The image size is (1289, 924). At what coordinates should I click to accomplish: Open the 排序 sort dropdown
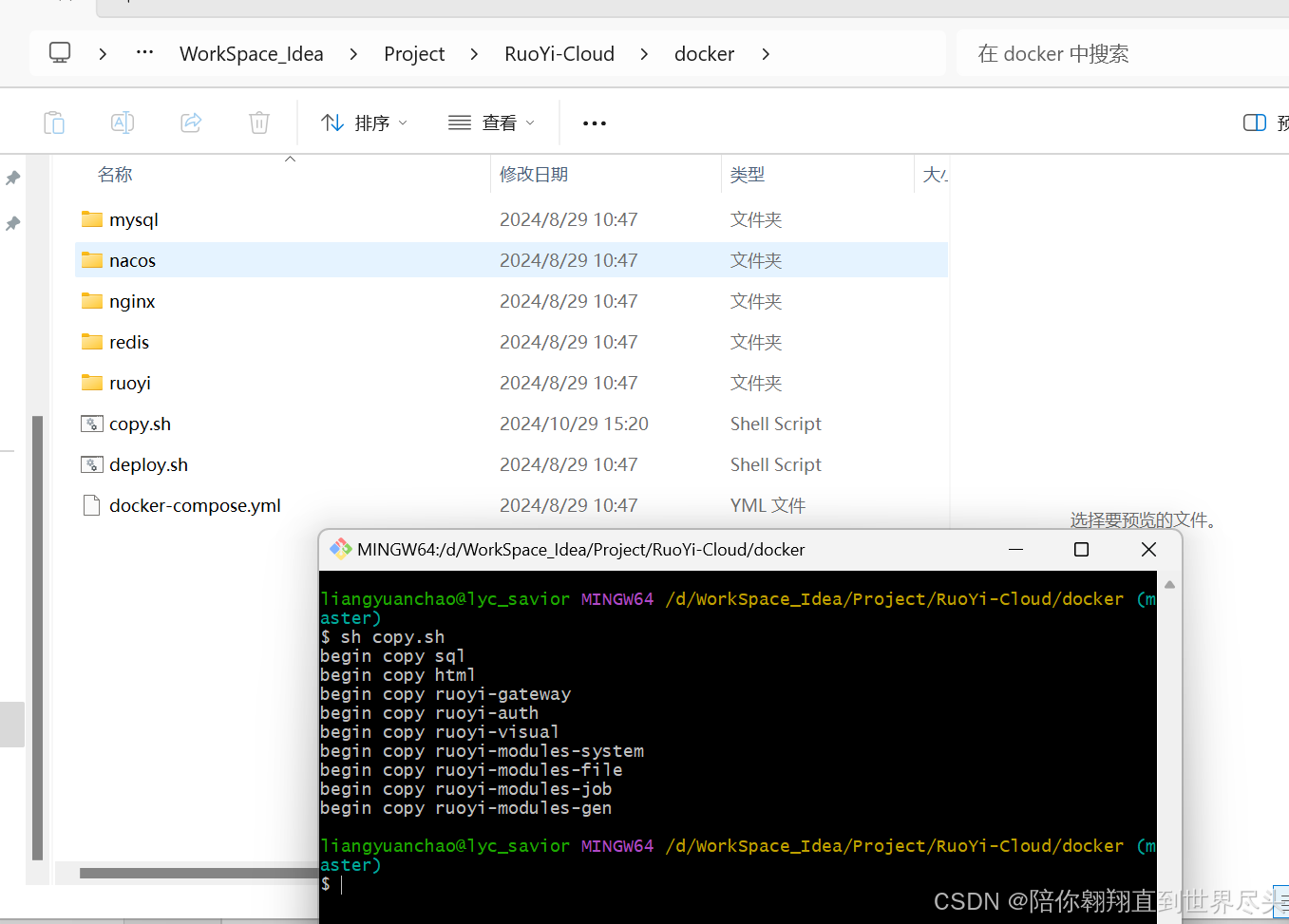pyautogui.click(x=364, y=123)
